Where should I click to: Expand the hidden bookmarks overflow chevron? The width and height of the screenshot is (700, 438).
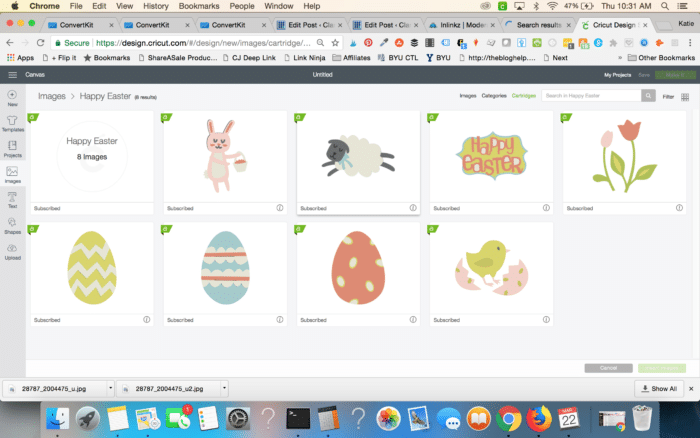[620, 58]
